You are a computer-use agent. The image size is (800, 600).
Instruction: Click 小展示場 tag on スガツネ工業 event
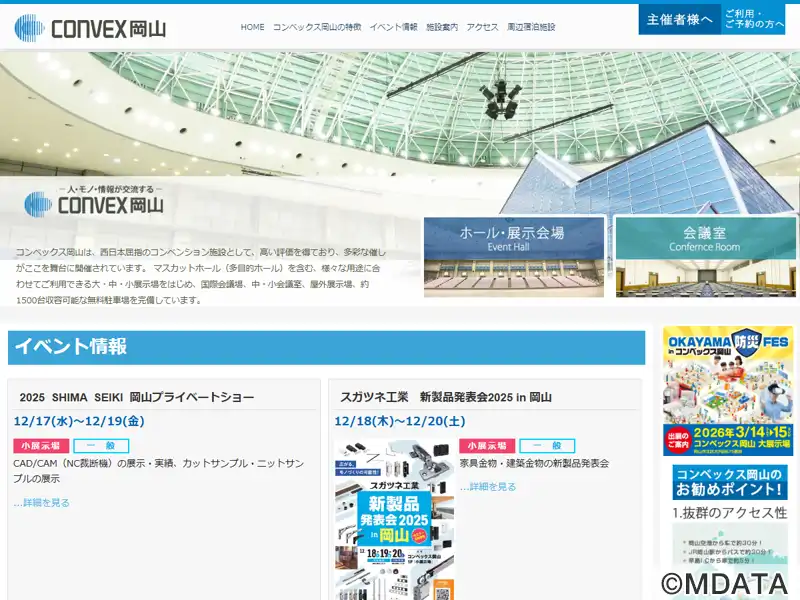[x=487, y=446]
